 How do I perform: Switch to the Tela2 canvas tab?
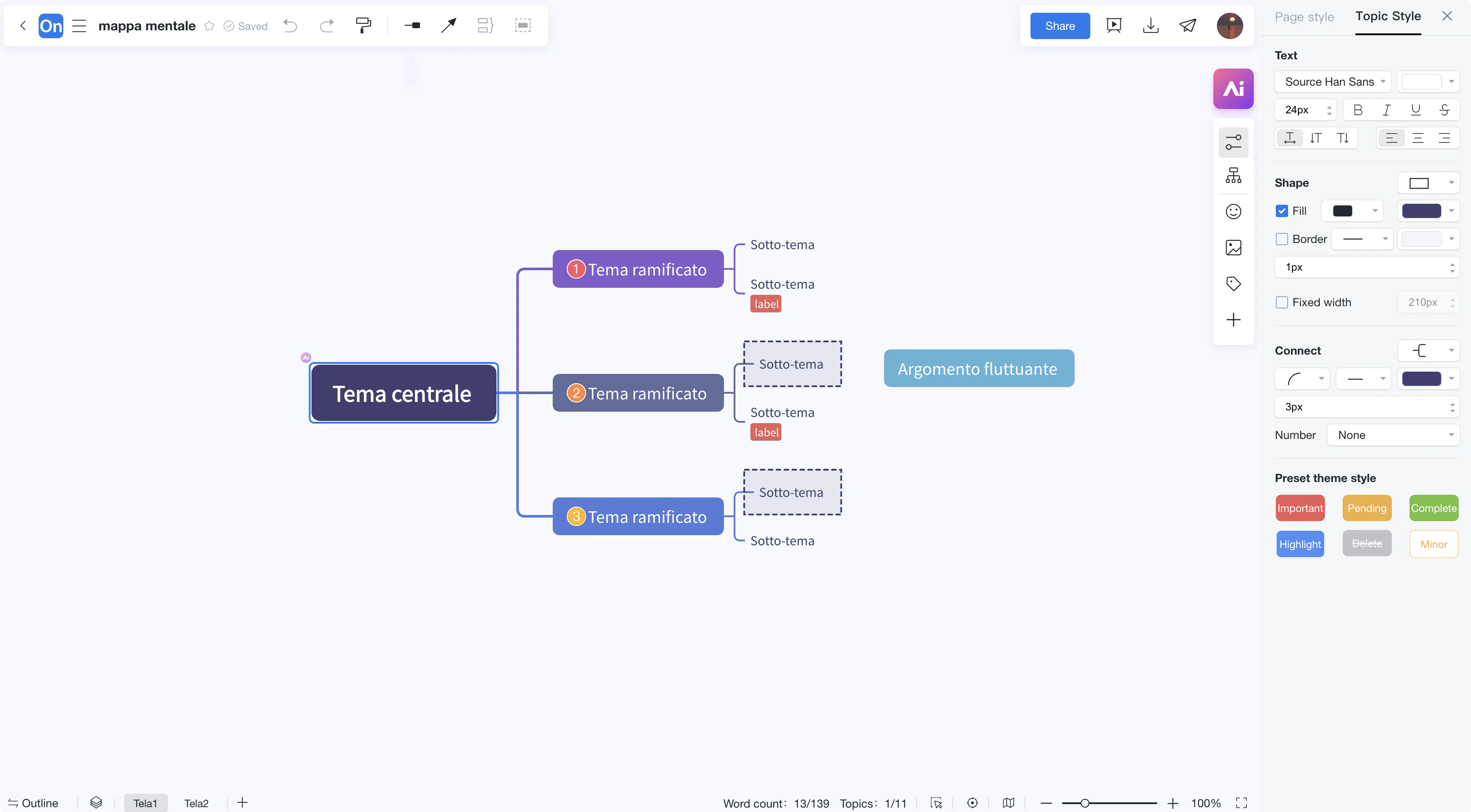point(196,803)
